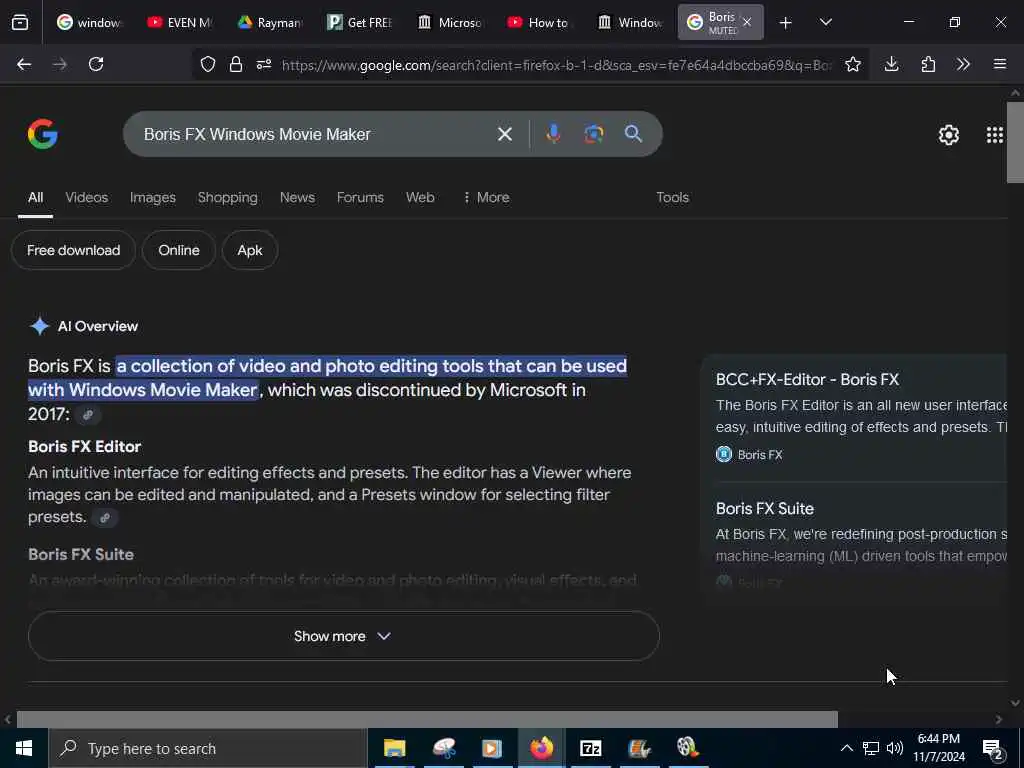Switch to the EVEN M YouTube browser tab
1024x768 pixels.
pos(179,23)
